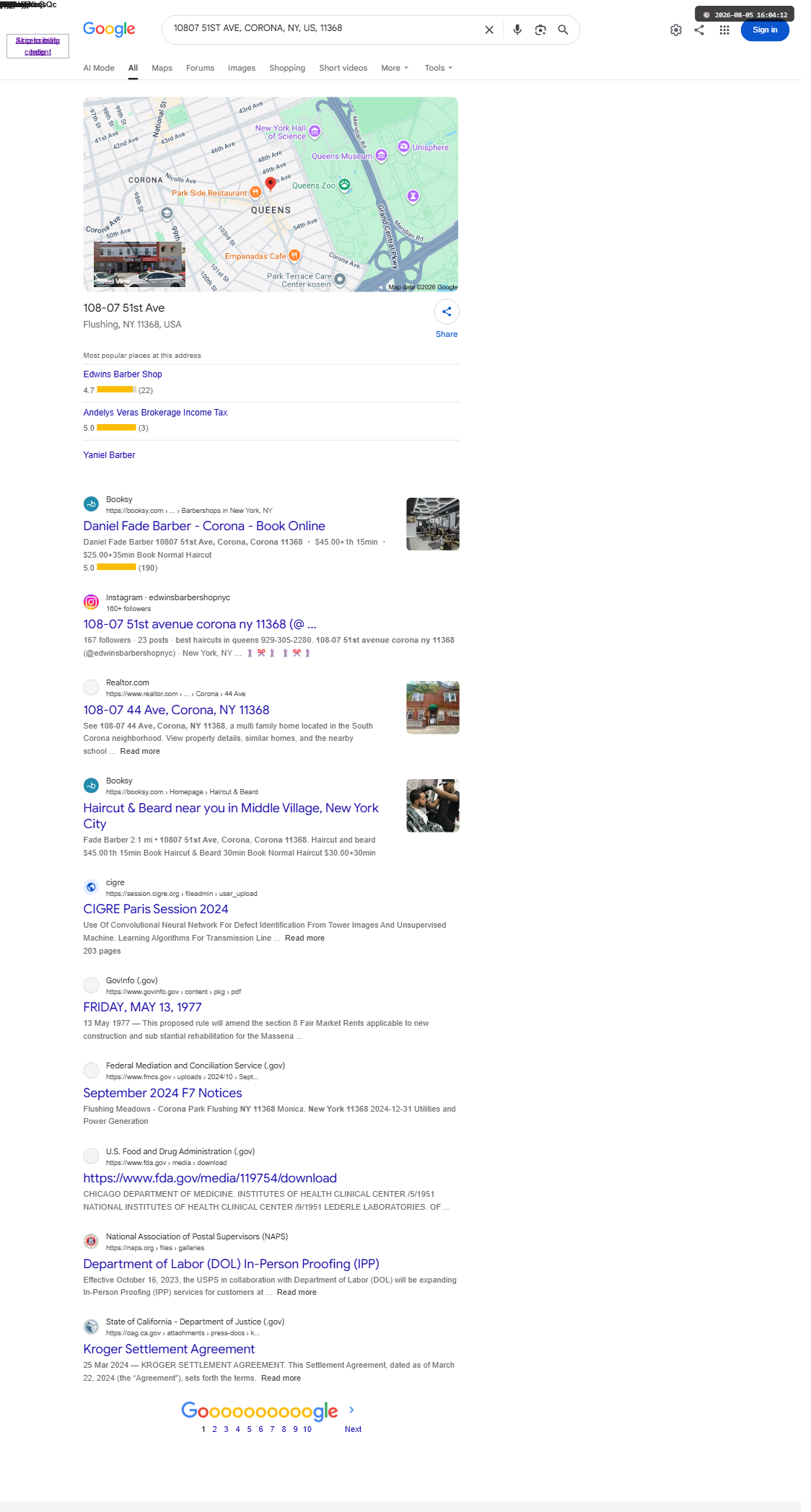Clear the search query with X icon
Viewport: 811px width, 1512px height.
pyautogui.click(x=489, y=30)
